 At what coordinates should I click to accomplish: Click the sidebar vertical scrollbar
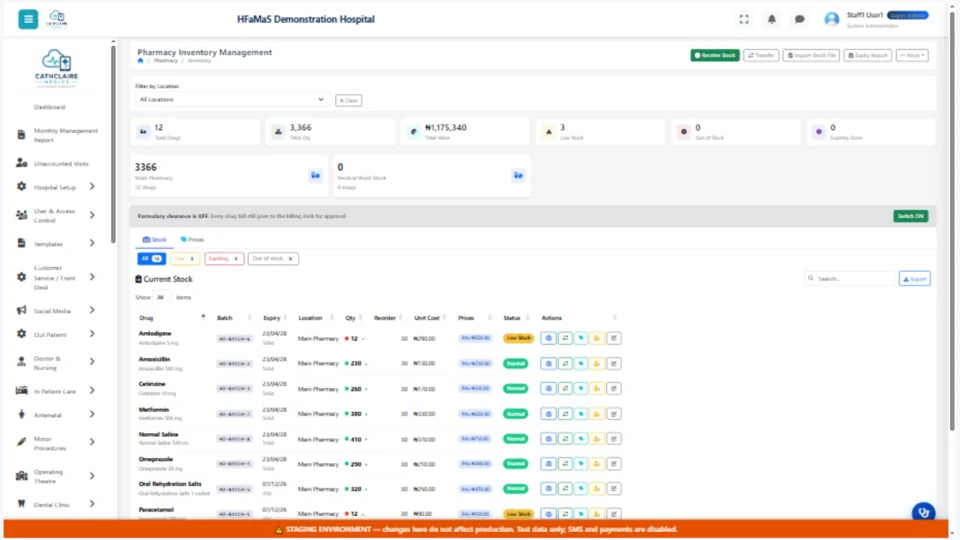coord(113,144)
